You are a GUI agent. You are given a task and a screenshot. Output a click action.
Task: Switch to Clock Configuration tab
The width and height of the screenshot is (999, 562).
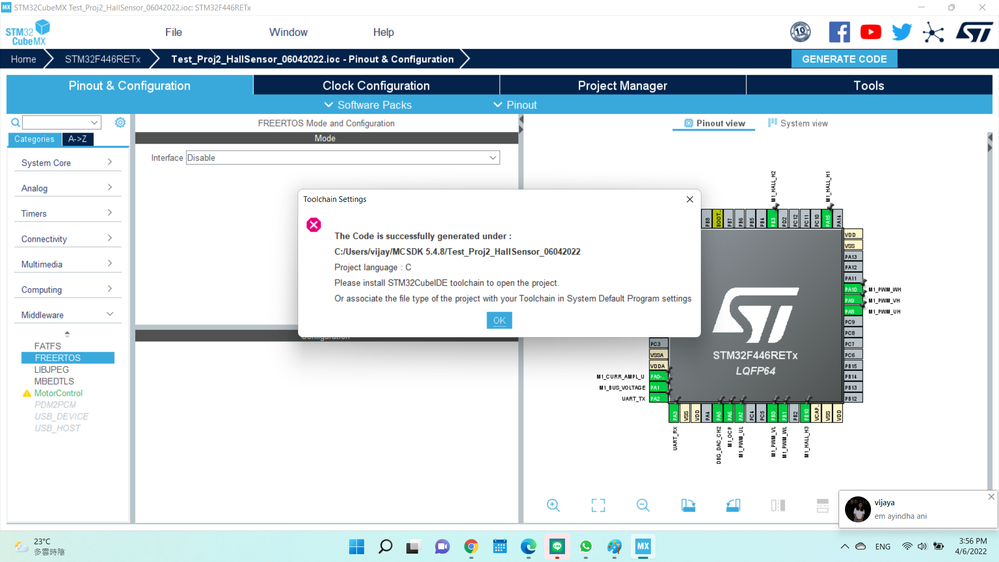(376, 85)
